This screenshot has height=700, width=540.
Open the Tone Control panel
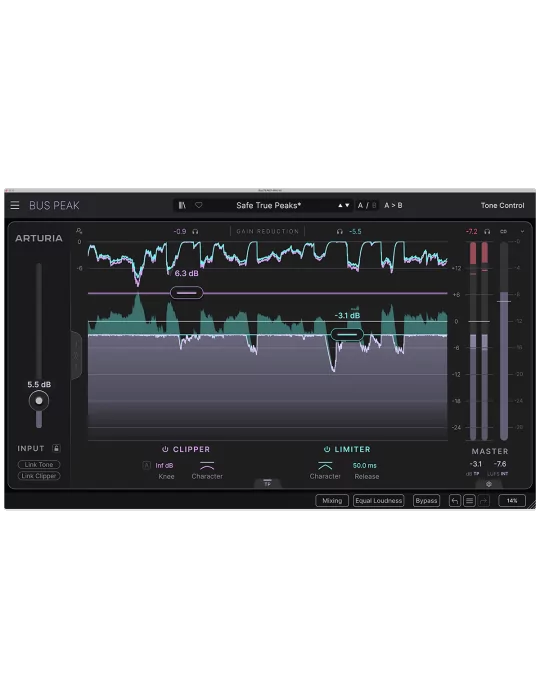click(503, 205)
